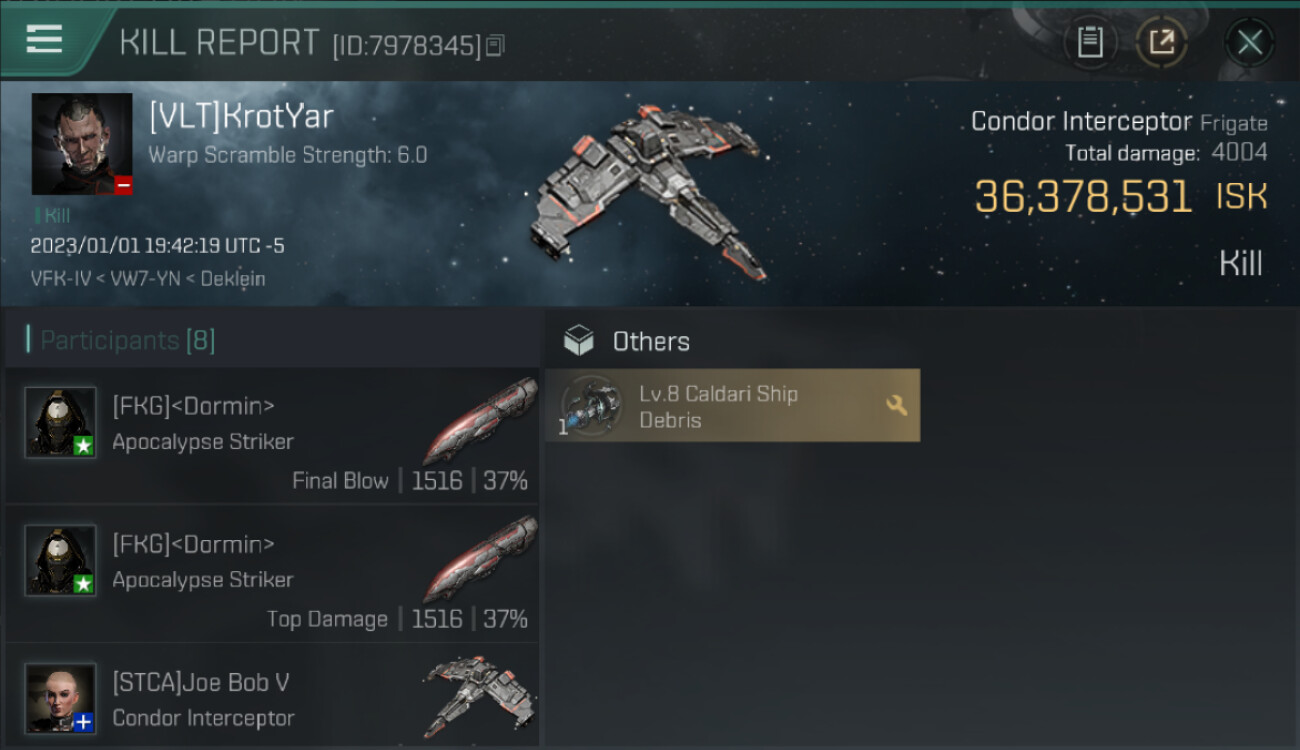Click the red minus standing badge
The height and width of the screenshot is (750, 1300).
[x=123, y=185]
